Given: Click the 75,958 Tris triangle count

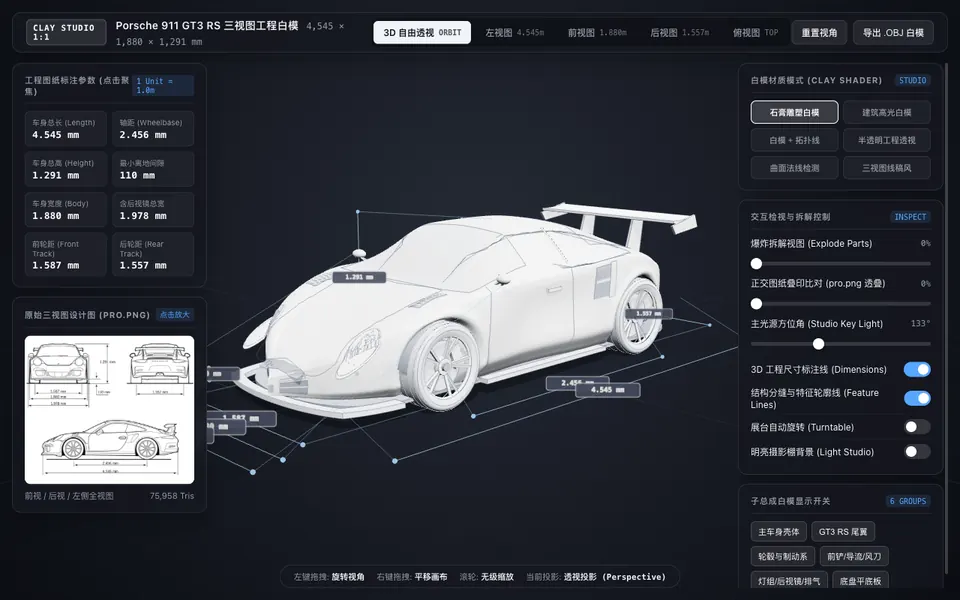Looking at the screenshot, I should (x=172, y=496).
